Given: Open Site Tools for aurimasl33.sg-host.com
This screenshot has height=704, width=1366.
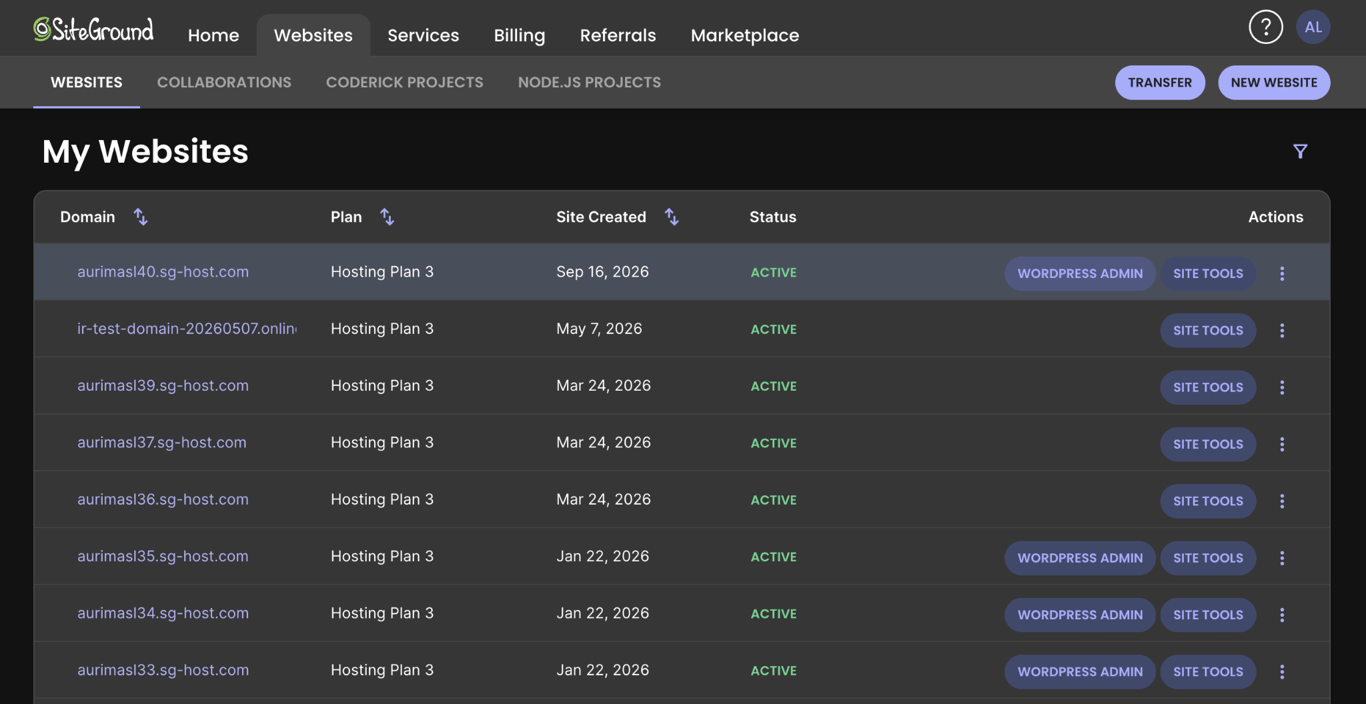Looking at the screenshot, I should [1208, 672].
